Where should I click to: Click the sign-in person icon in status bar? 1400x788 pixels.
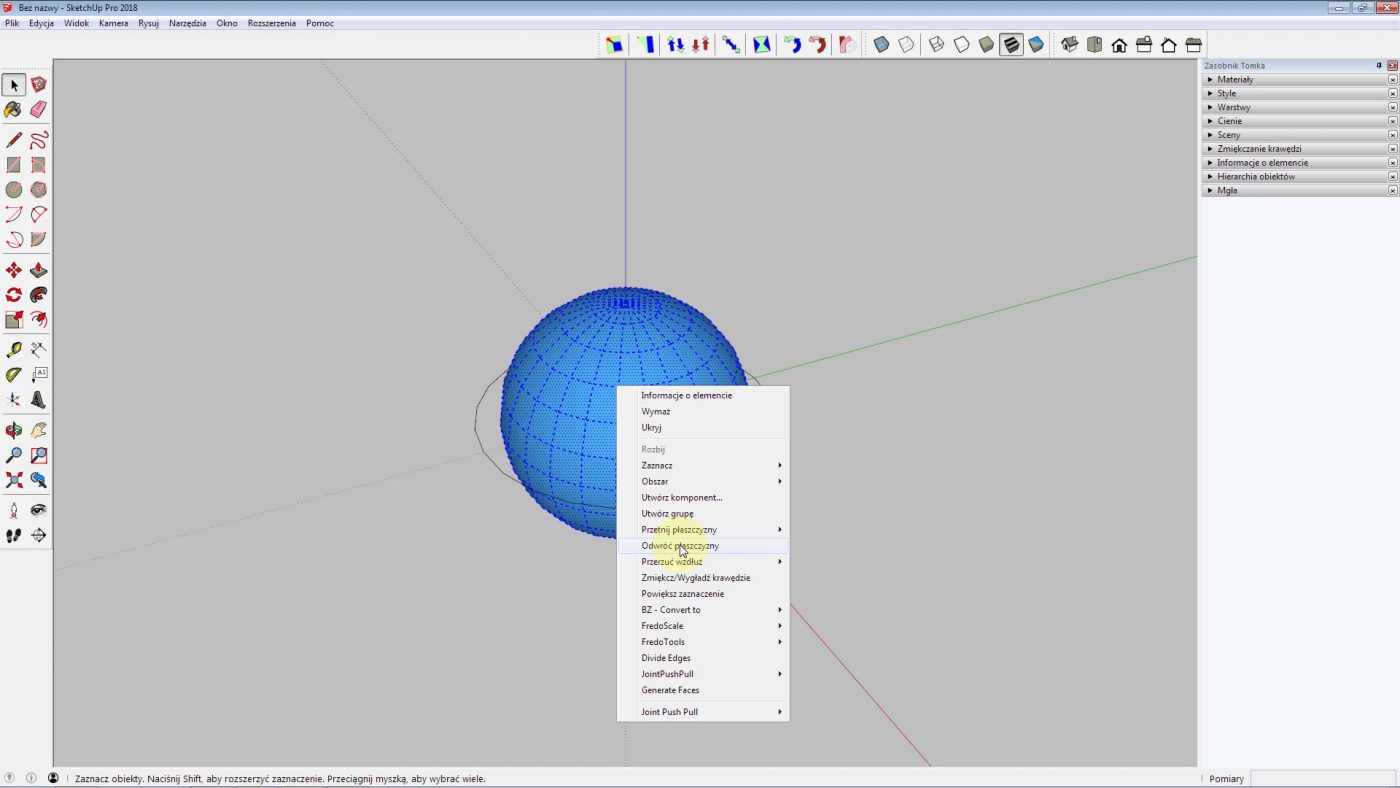tap(52, 778)
